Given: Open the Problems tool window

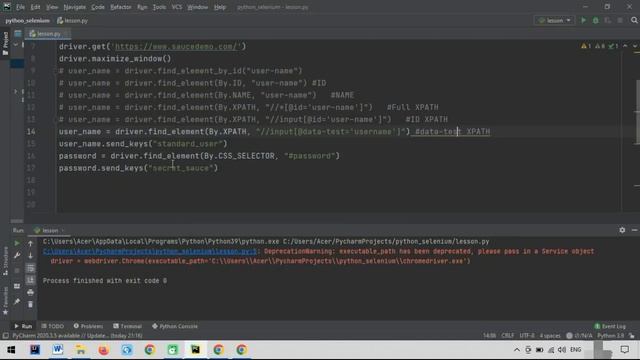Looking at the screenshot, I should (88, 326).
